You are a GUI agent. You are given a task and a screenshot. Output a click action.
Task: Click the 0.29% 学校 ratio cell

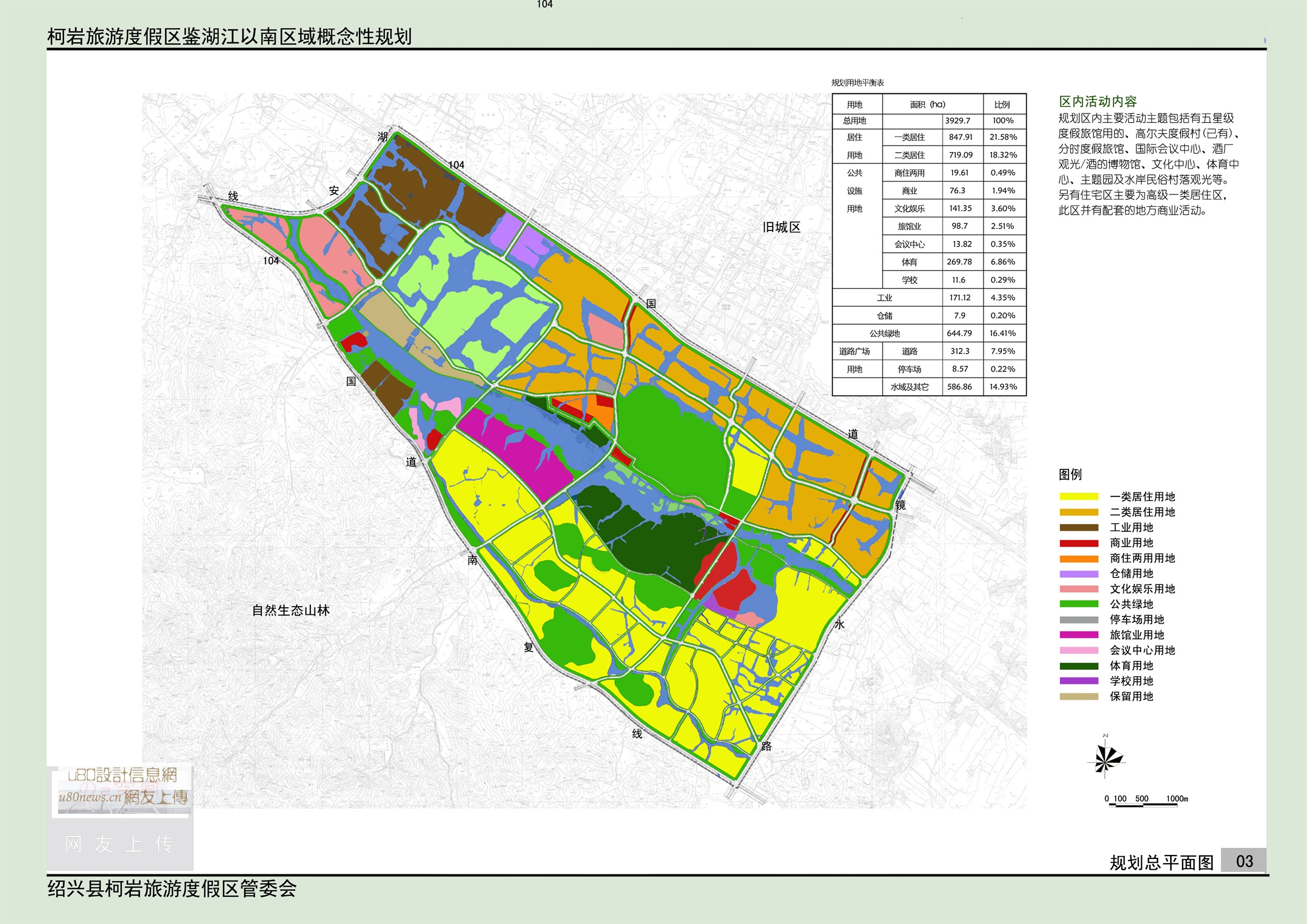click(1003, 280)
